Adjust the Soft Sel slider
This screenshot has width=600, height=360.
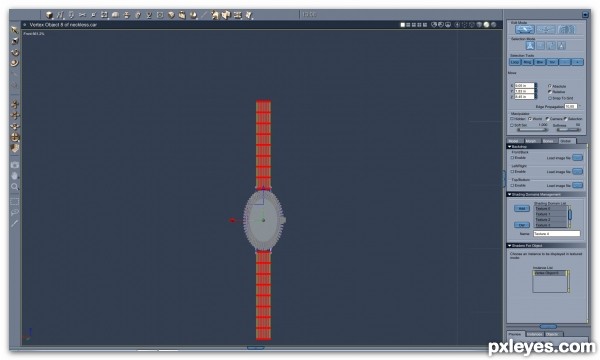pos(532,130)
